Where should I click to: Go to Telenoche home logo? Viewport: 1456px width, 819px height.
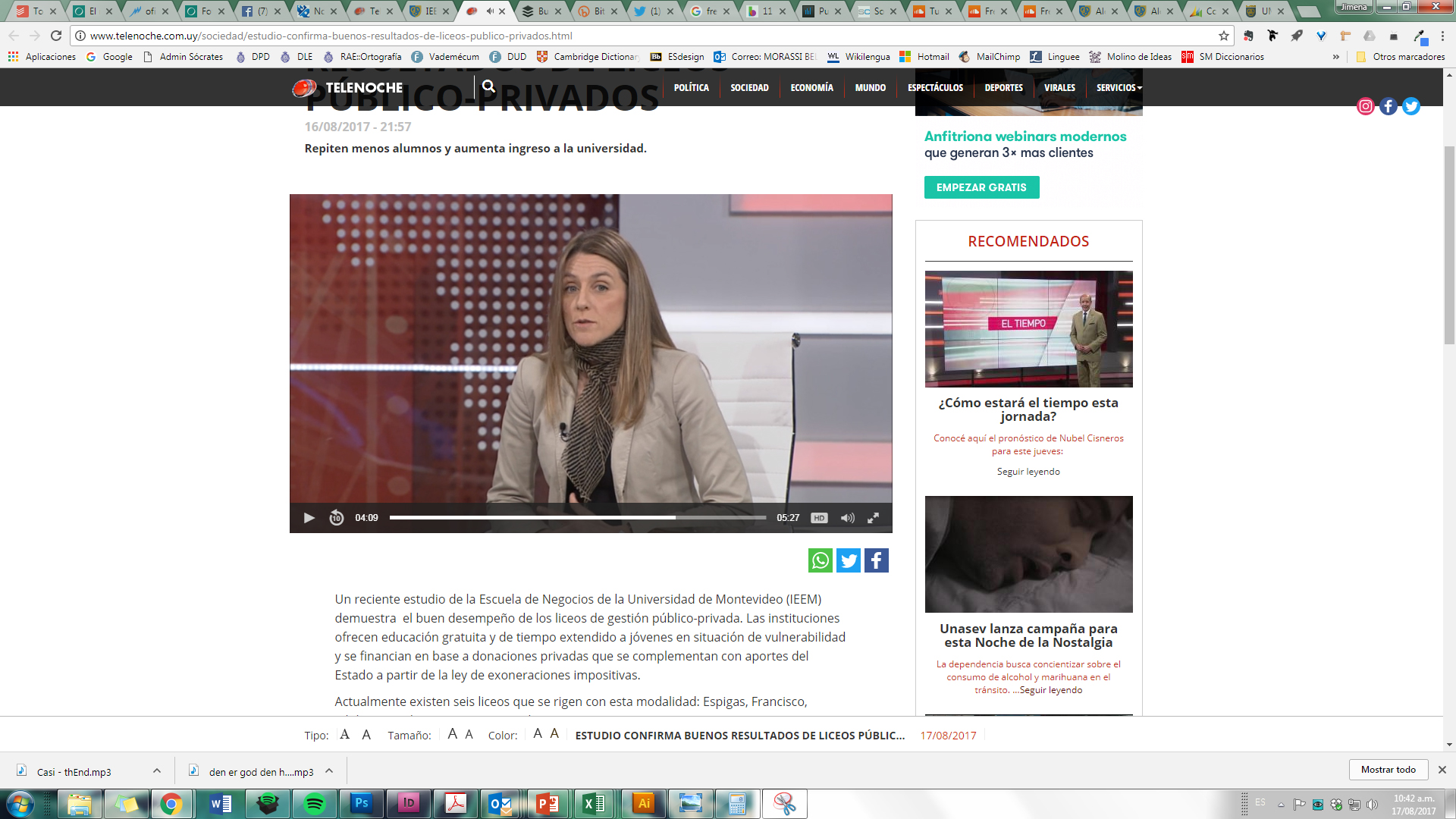click(x=348, y=88)
